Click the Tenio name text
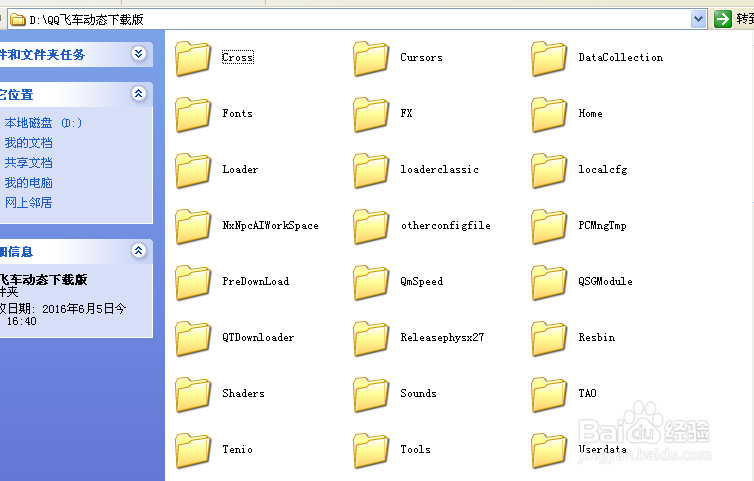Screen dimensions: 754x481 (238, 449)
